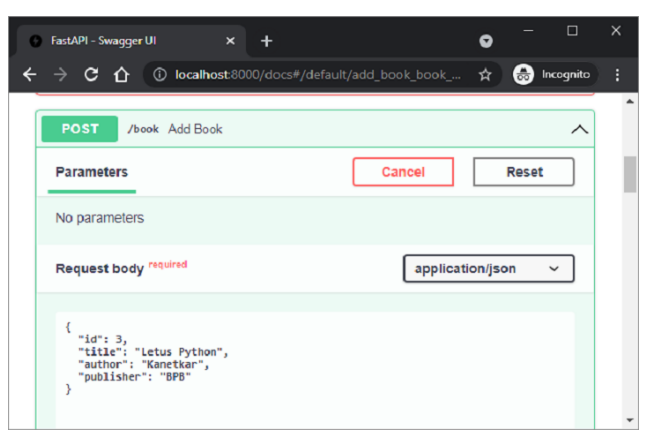Collapse the POST /book Add Book section
Image resolution: width=654 pixels, height=440 pixels.
(579, 129)
